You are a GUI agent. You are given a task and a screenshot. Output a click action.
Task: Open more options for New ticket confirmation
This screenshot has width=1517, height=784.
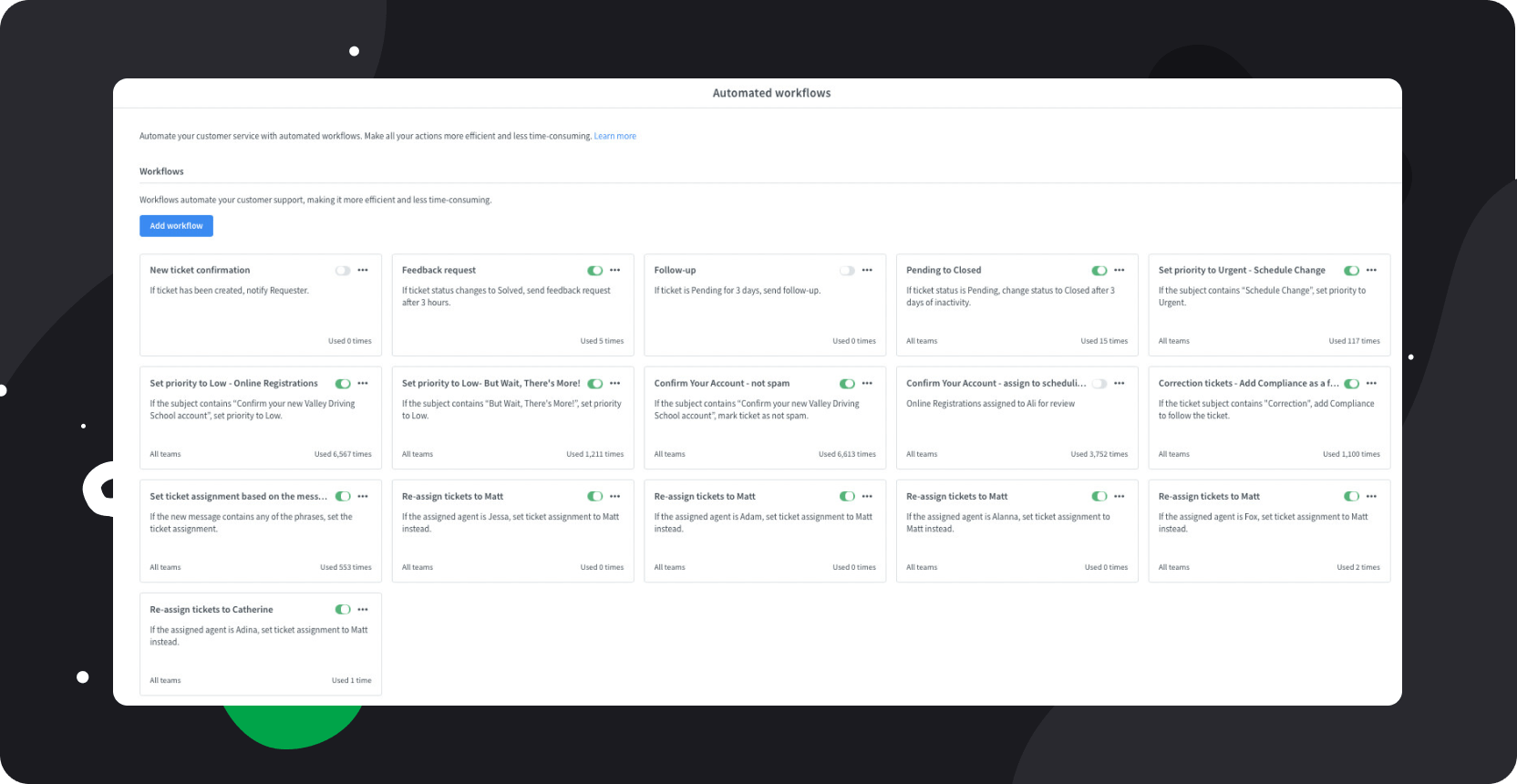(363, 270)
